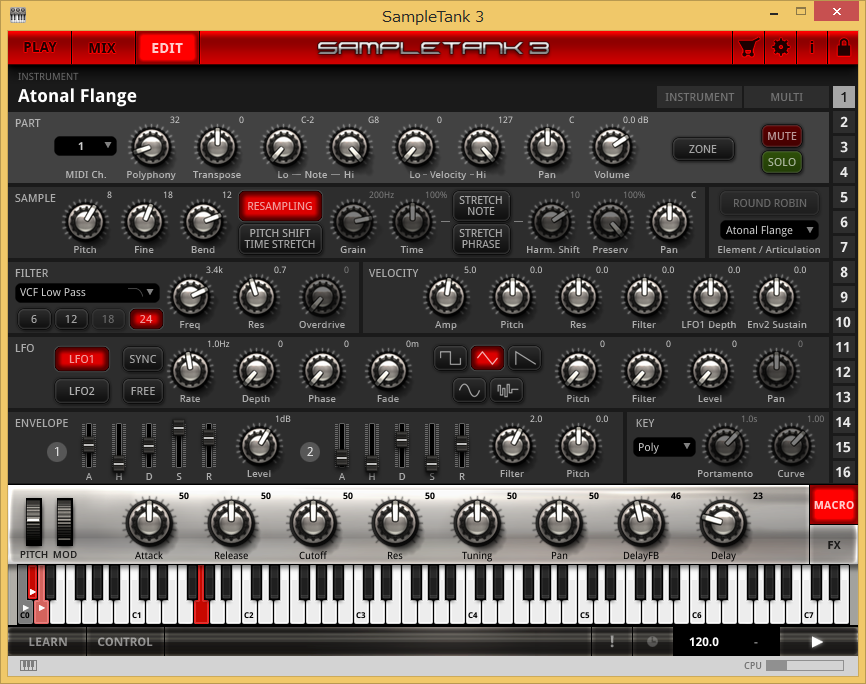Image resolution: width=866 pixels, height=684 pixels.
Task: Set filter slope to 6 dB
Action: pos(34,319)
